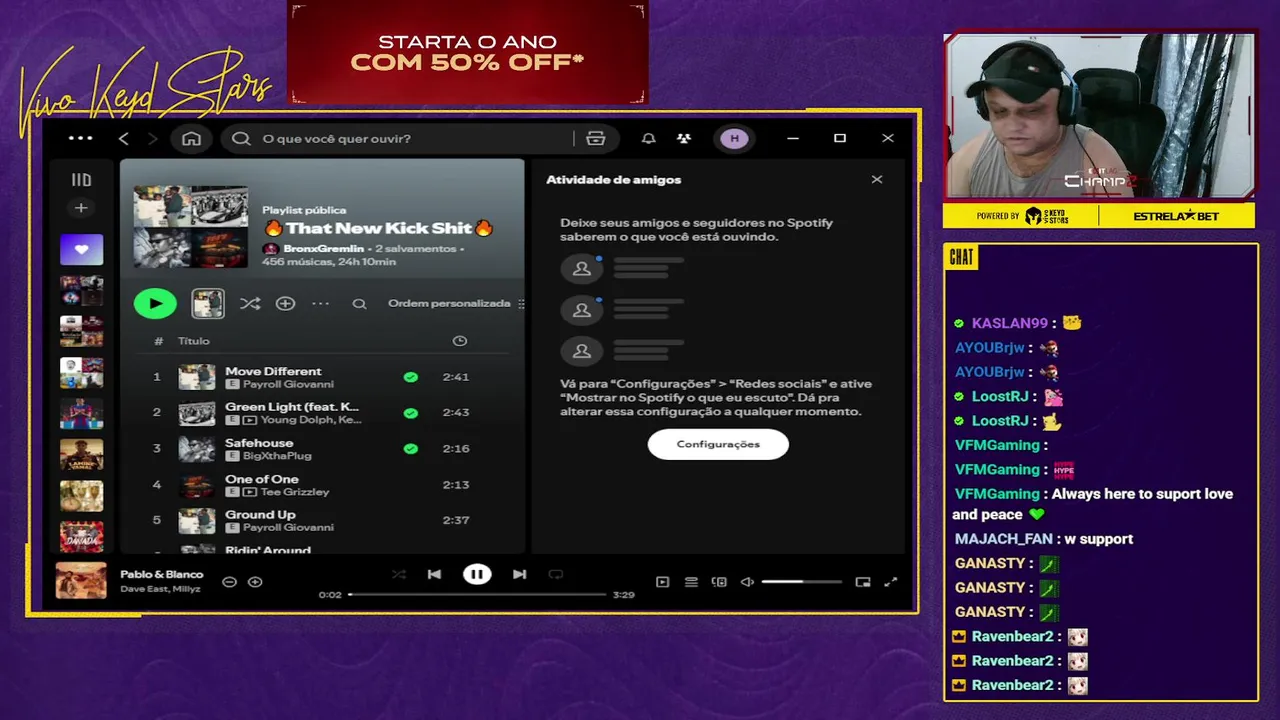Open the Now Playing view
Image resolution: width=1280 pixels, height=720 pixels.
tap(662, 582)
